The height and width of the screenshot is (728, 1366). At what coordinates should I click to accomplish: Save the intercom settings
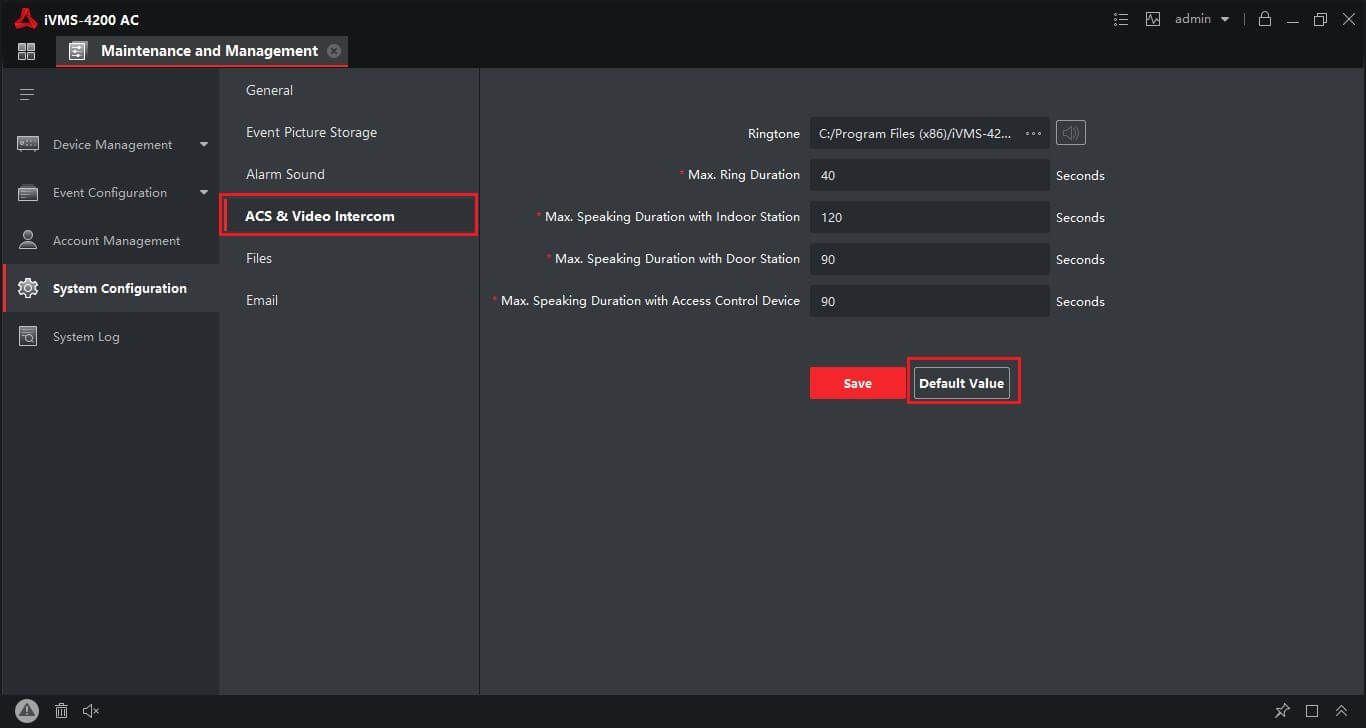coord(857,383)
